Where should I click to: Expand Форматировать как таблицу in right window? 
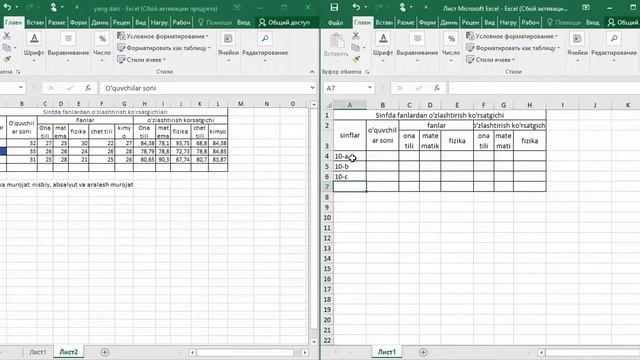[x=513, y=48]
